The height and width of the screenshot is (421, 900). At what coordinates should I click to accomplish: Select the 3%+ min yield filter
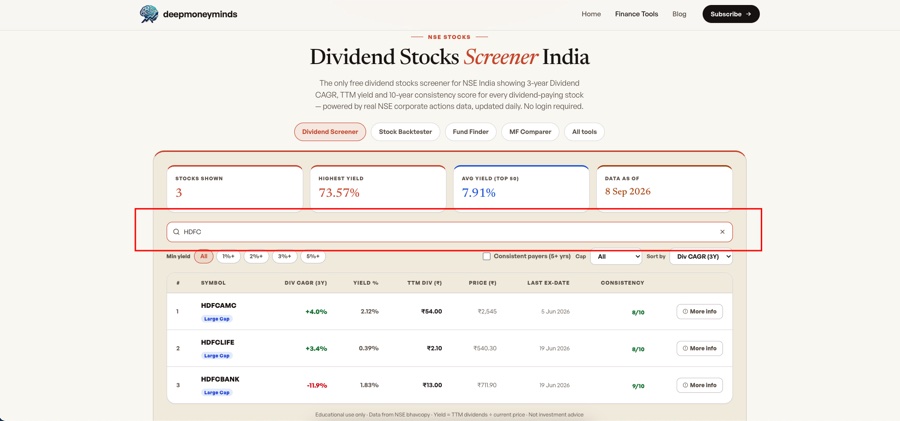[x=285, y=256]
